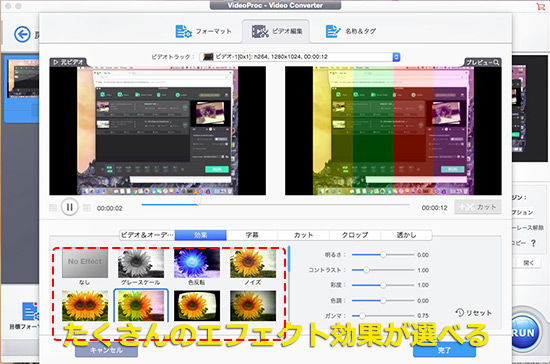Open the フォーマット format tab
The image size is (550, 364).
click(203, 32)
